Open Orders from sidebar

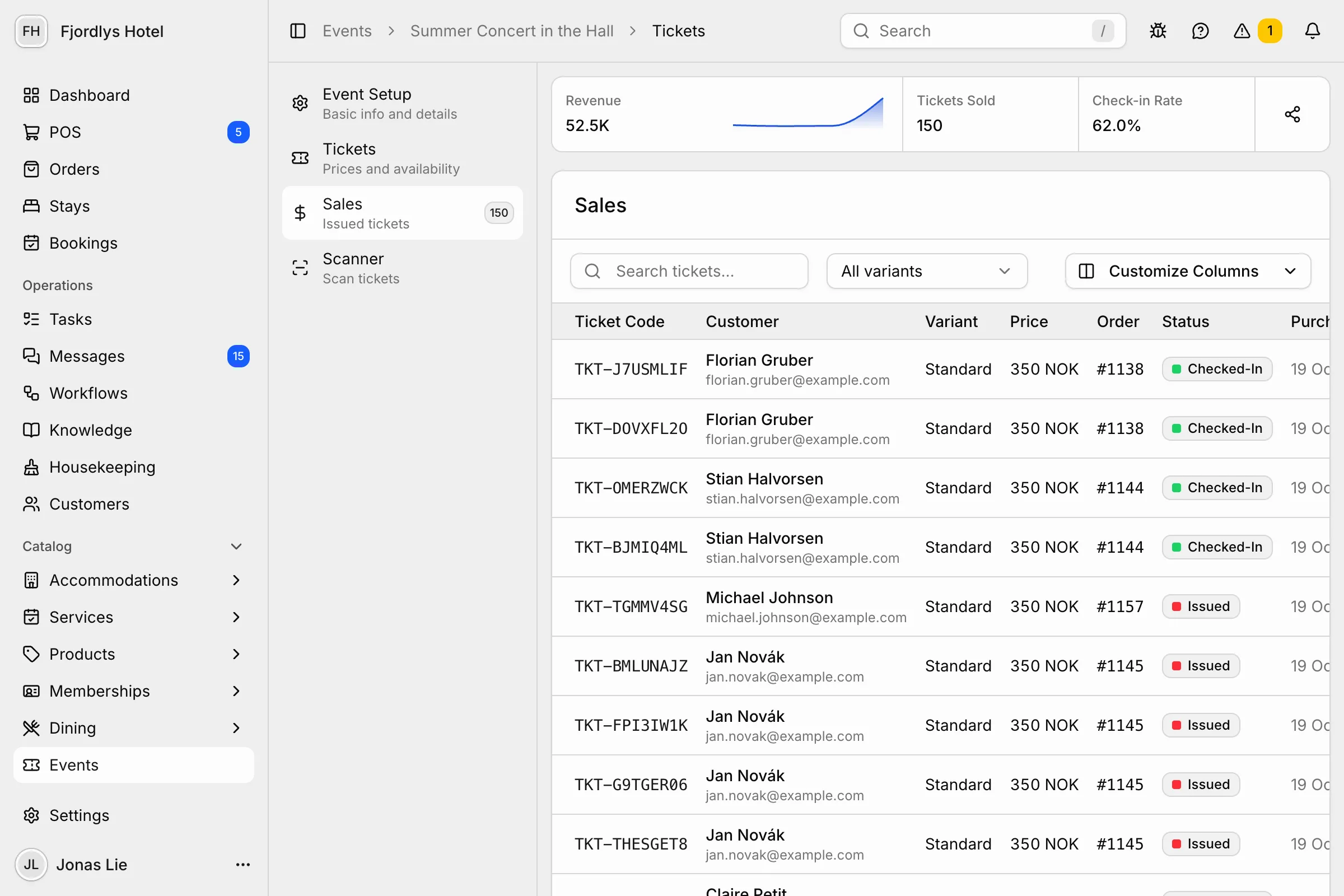pyautogui.click(x=134, y=169)
